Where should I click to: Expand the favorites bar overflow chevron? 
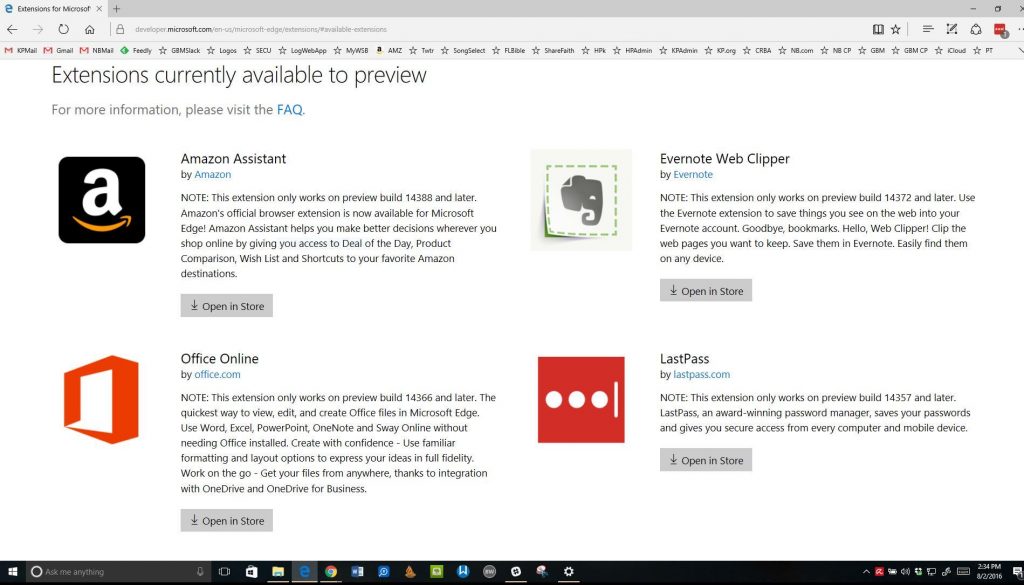click(1019, 50)
